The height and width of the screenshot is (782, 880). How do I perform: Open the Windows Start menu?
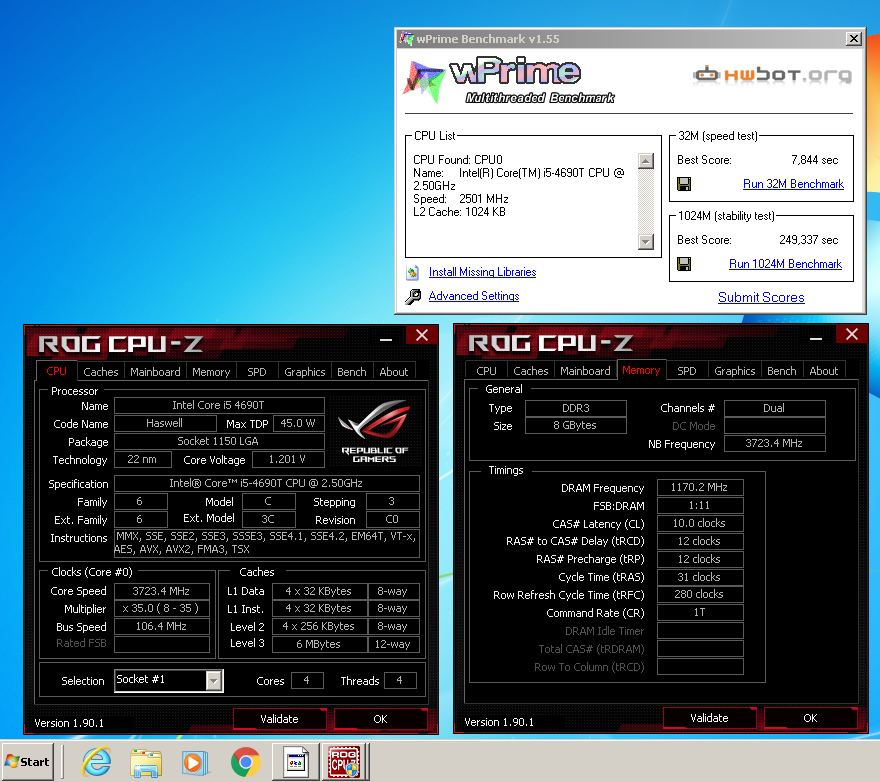[x=28, y=762]
